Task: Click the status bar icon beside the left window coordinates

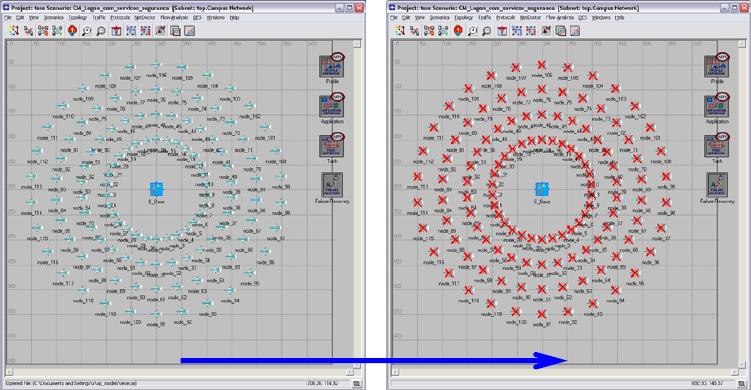Action: 356,383
